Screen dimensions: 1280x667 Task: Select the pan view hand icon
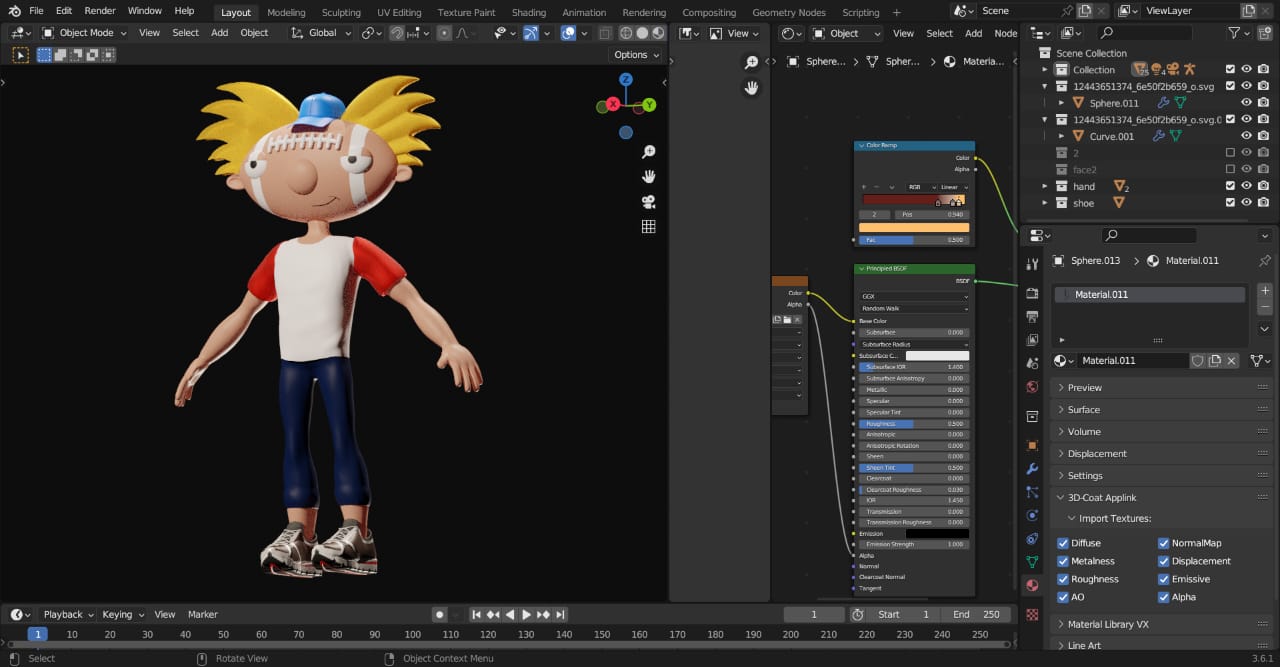tap(648, 177)
